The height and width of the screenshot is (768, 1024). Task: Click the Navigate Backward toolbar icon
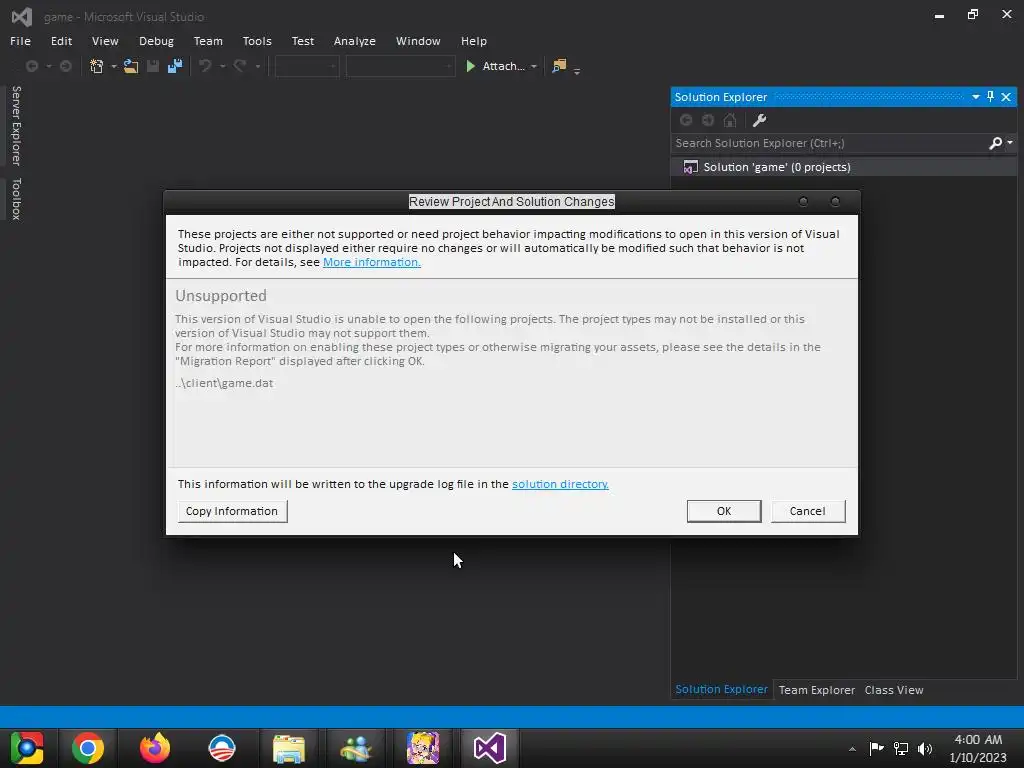coord(31,66)
